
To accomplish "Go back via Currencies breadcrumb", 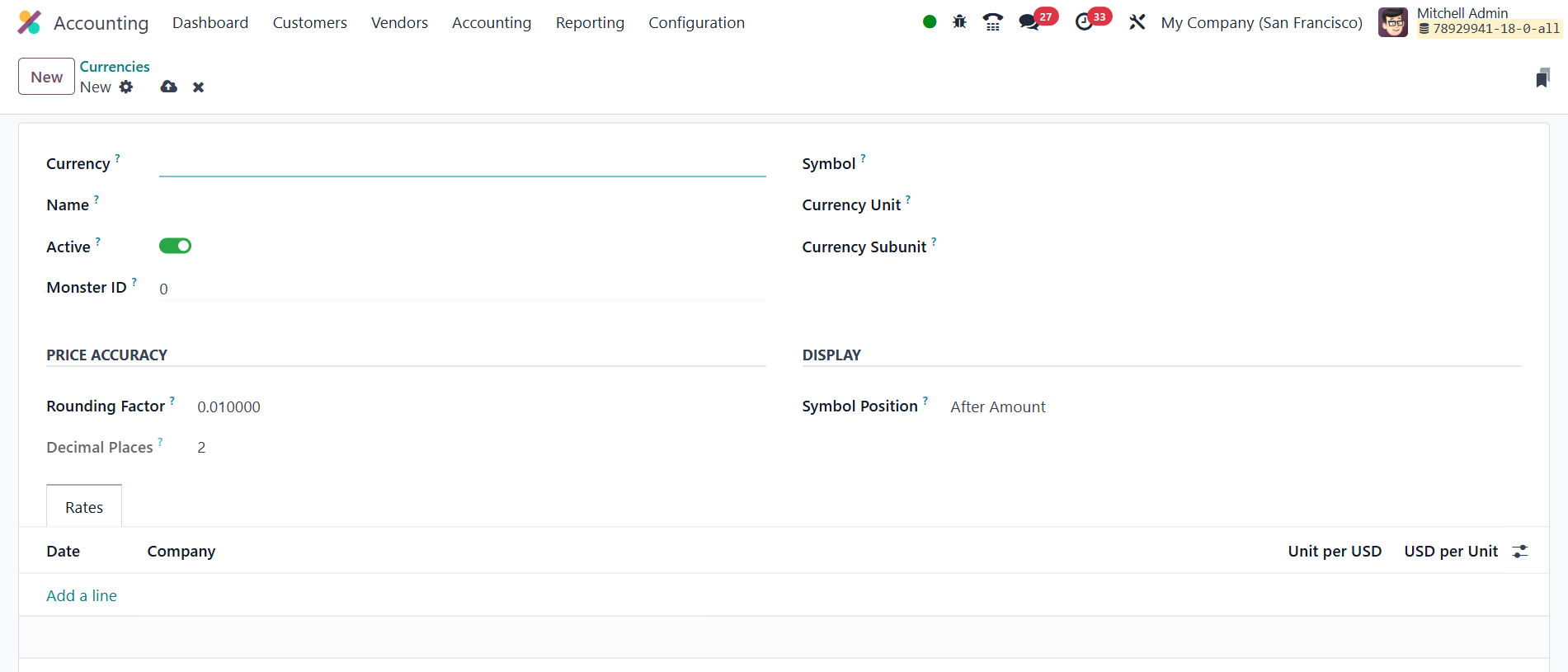I will [115, 67].
